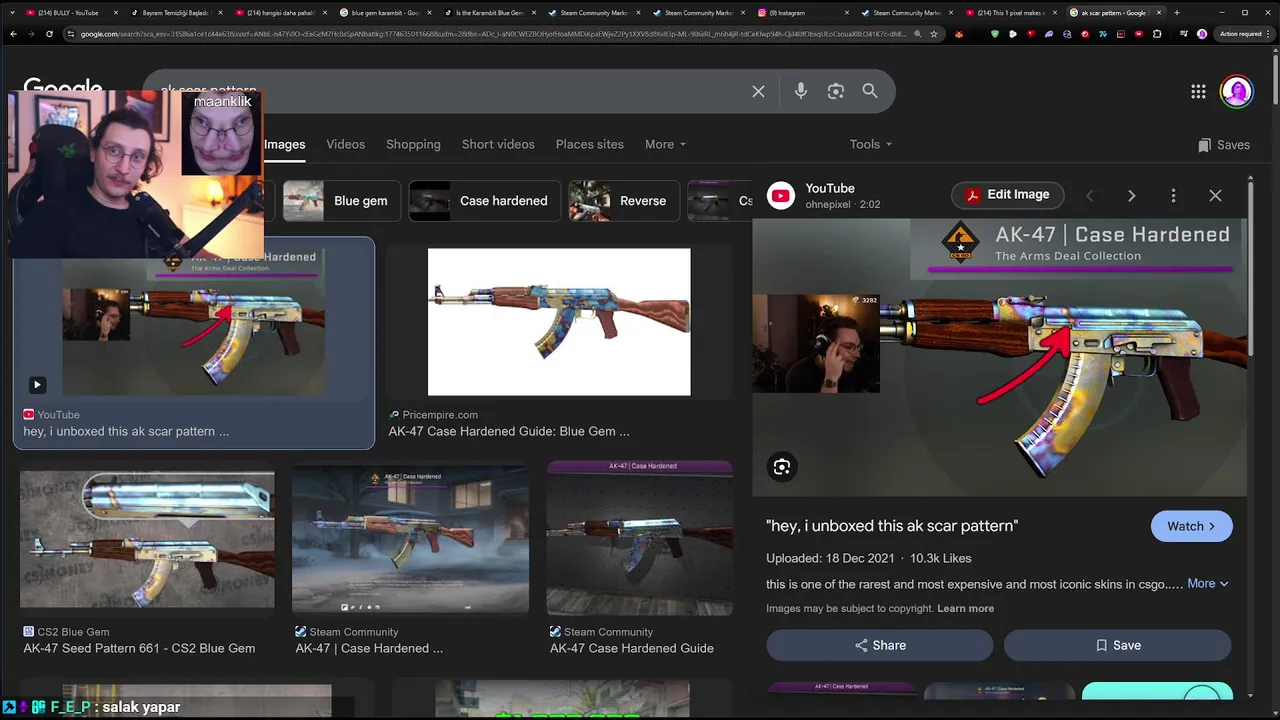
Task: Go to previous image in preview panel
Action: click(1090, 196)
